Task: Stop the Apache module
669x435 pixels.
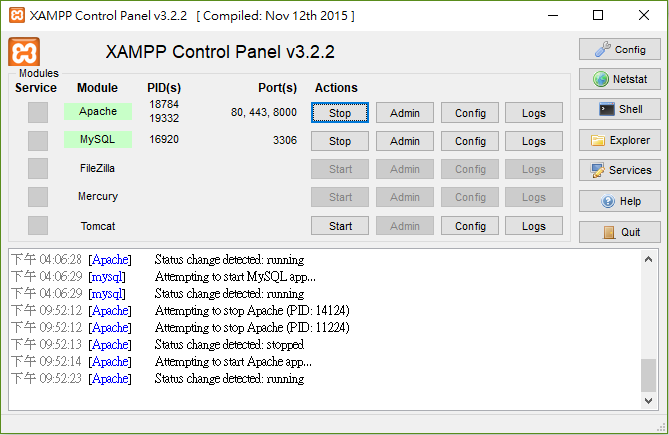Action: [x=340, y=113]
